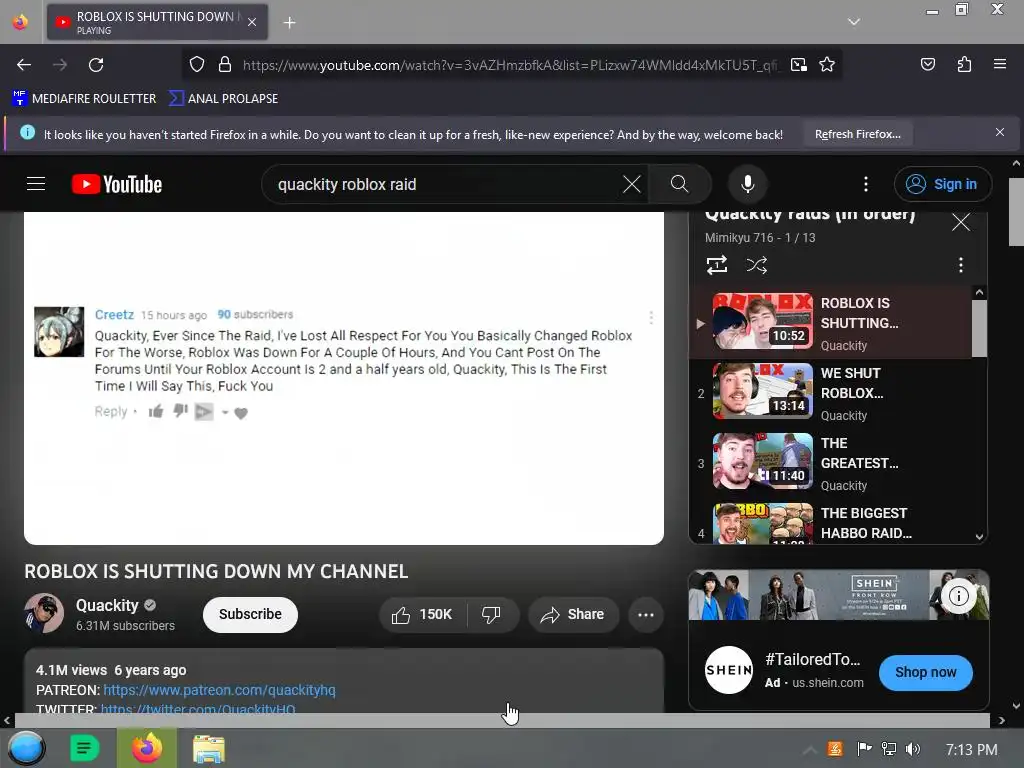The image size is (1024, 768).
Task: Toggle picture-in-picture icon in address bar
Action: coord(798,65)
